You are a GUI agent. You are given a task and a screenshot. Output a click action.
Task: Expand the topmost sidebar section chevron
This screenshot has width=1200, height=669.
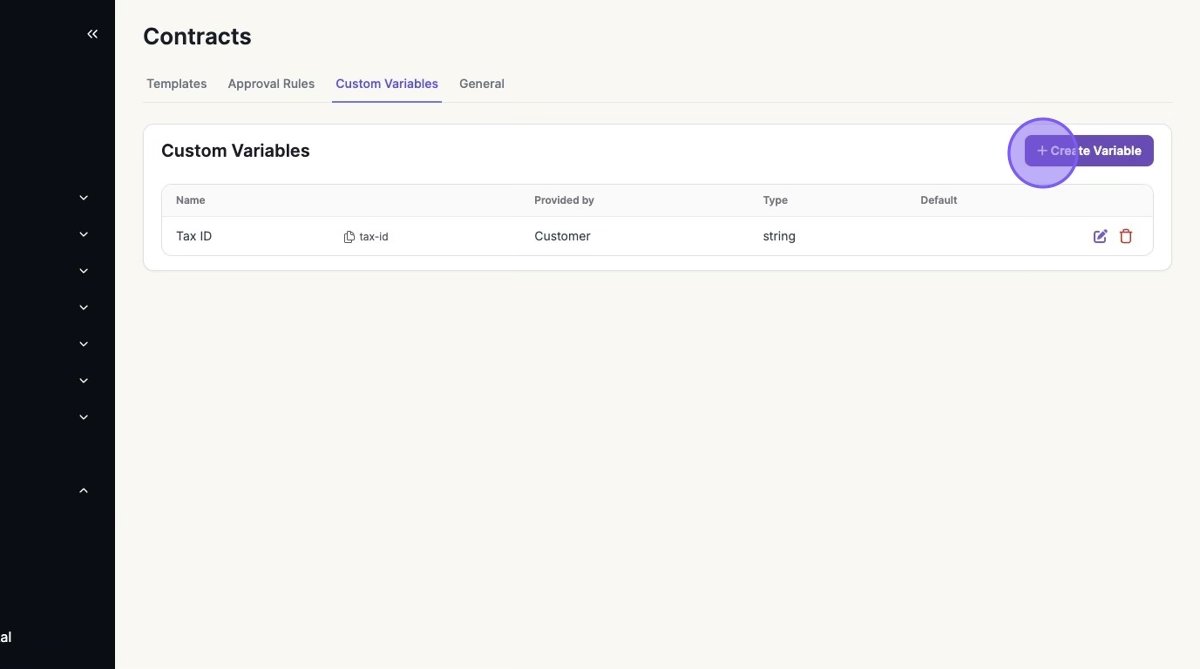point(84,198)
